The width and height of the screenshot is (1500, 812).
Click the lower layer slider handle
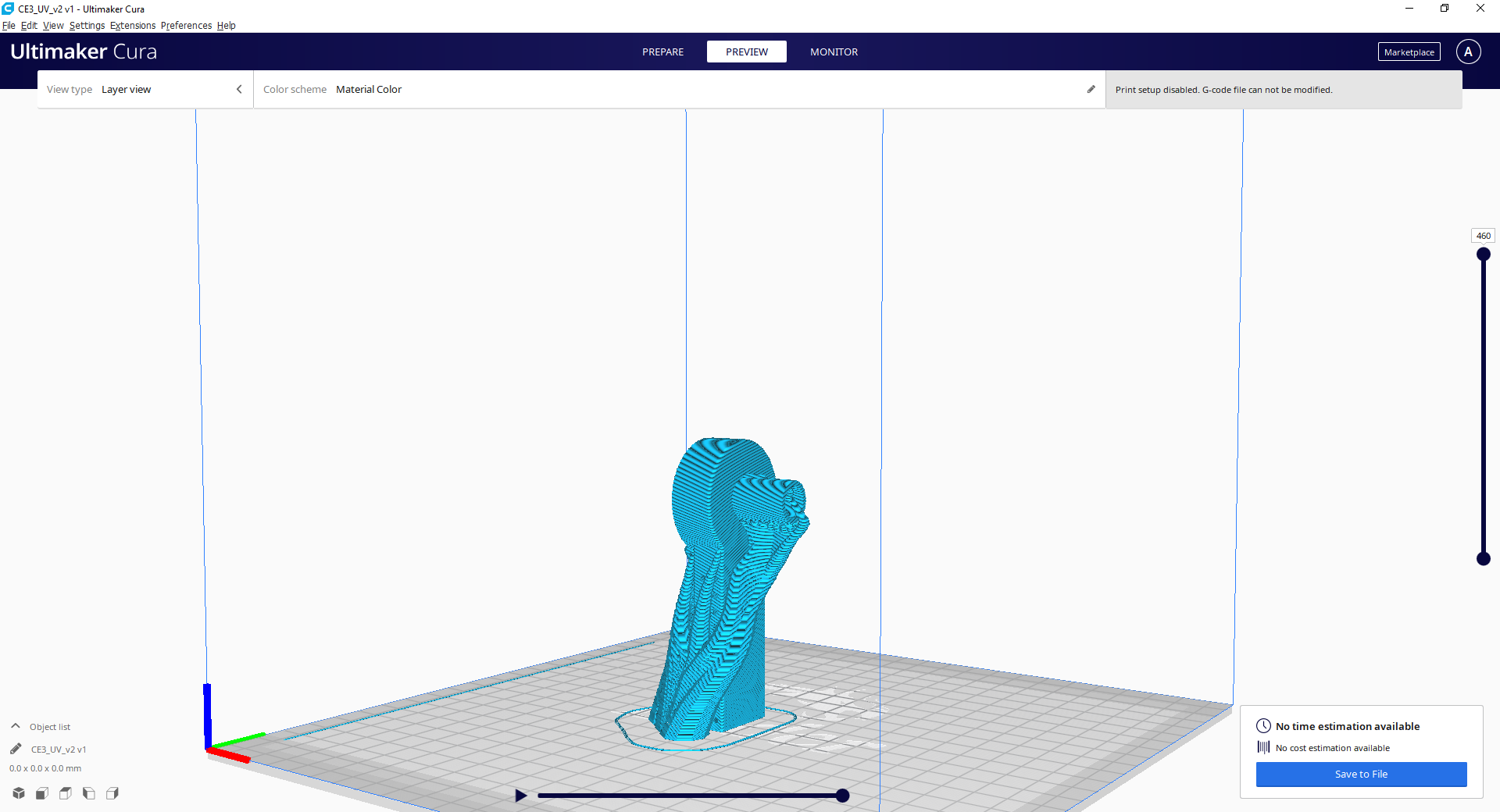1484,558
